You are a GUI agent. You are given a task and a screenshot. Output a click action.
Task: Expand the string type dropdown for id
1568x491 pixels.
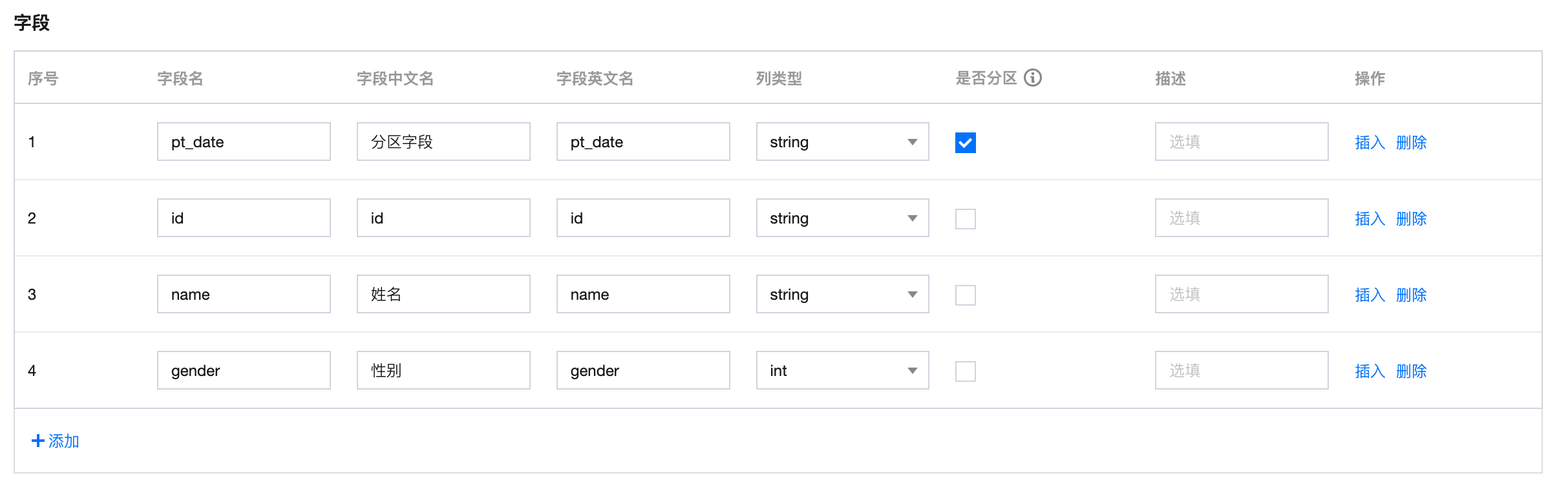(842, 218)
